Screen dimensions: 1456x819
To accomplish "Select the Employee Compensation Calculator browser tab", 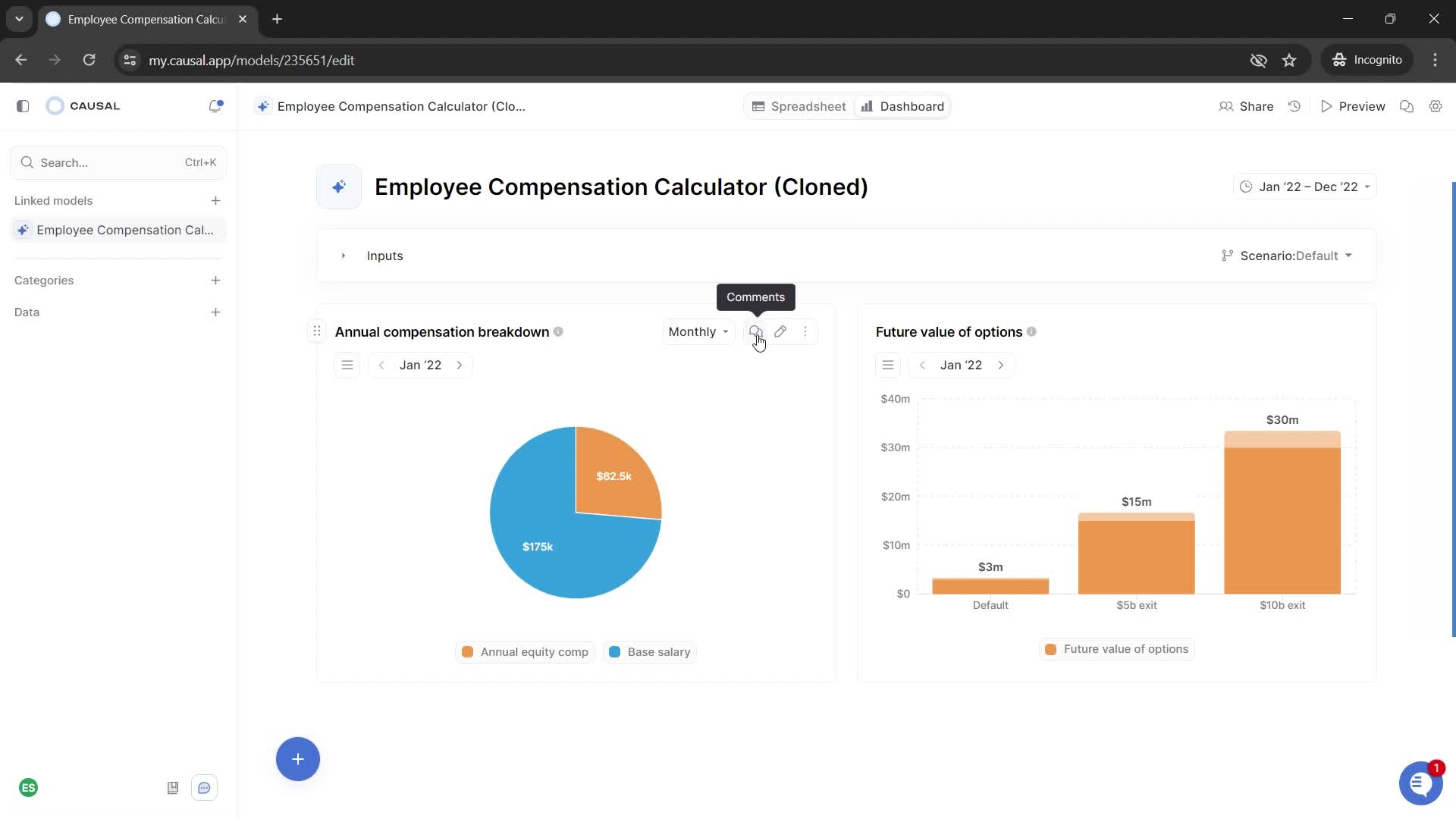I will 146,19.
